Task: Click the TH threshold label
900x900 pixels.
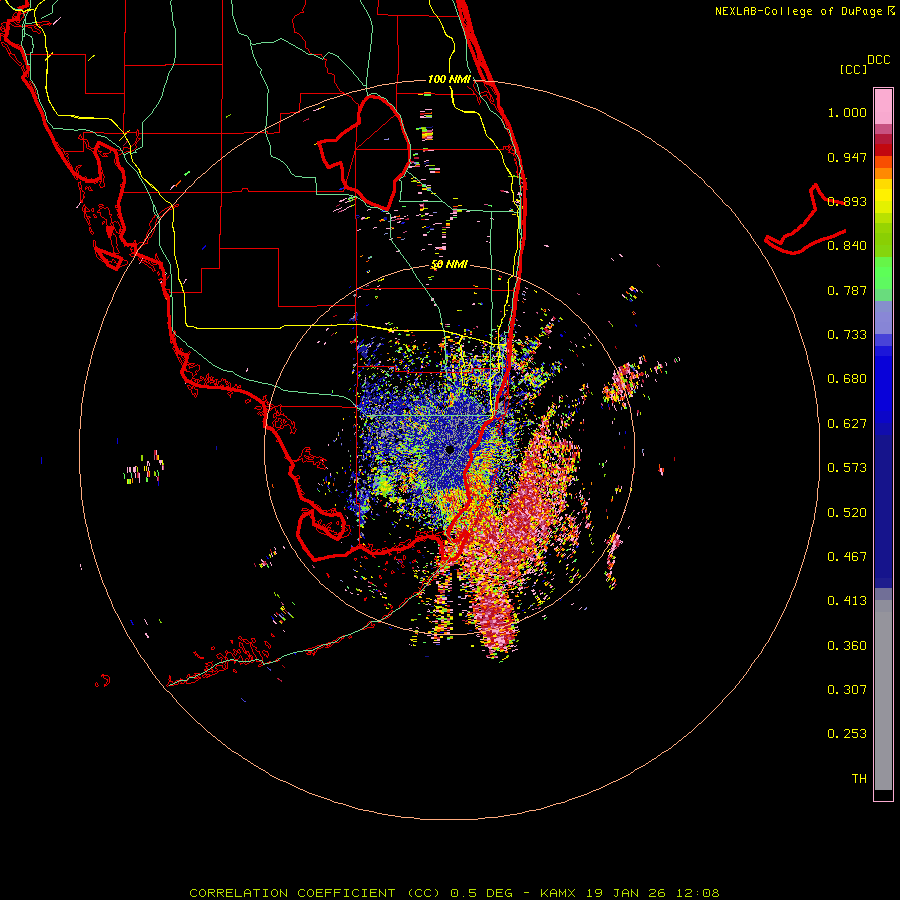Action: tap(859, 779)
